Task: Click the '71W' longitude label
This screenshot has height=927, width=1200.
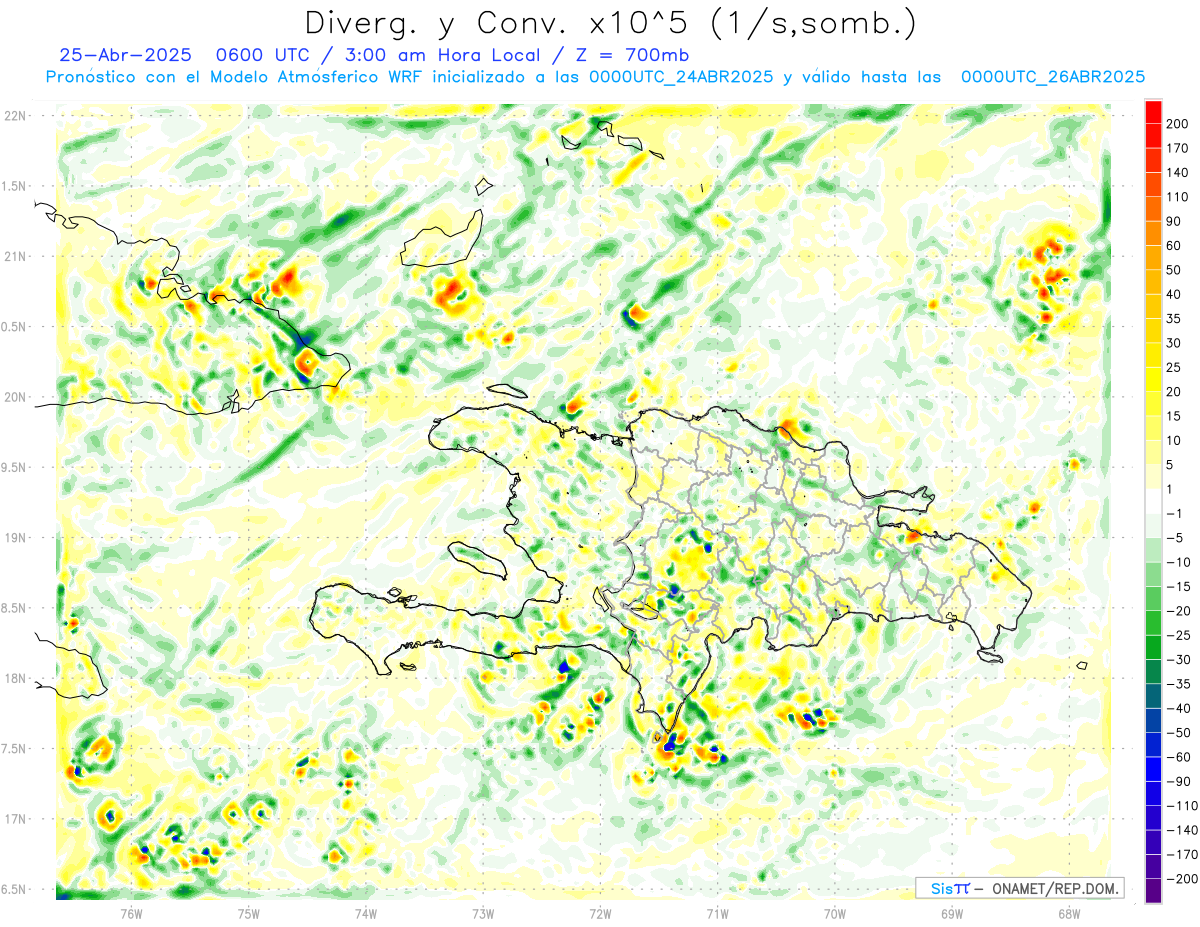Action: point(717,912)
